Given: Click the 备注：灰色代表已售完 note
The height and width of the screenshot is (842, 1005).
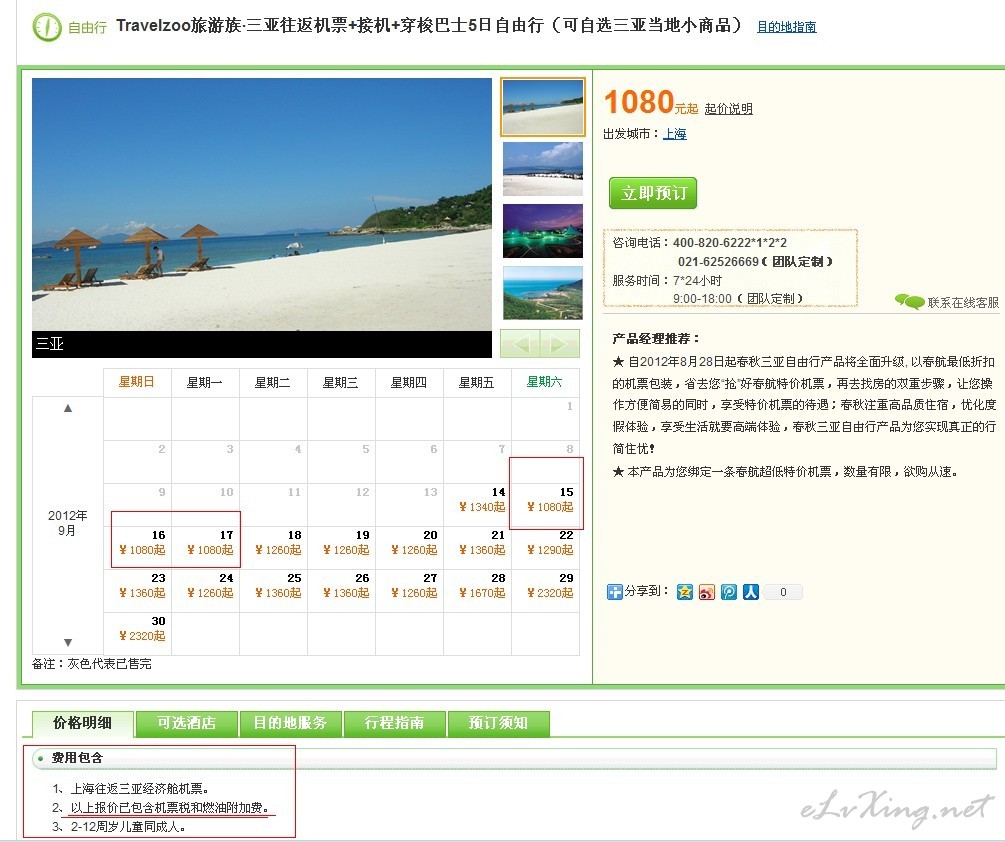Looking at the screenshot, I should [x=92, y=664].
